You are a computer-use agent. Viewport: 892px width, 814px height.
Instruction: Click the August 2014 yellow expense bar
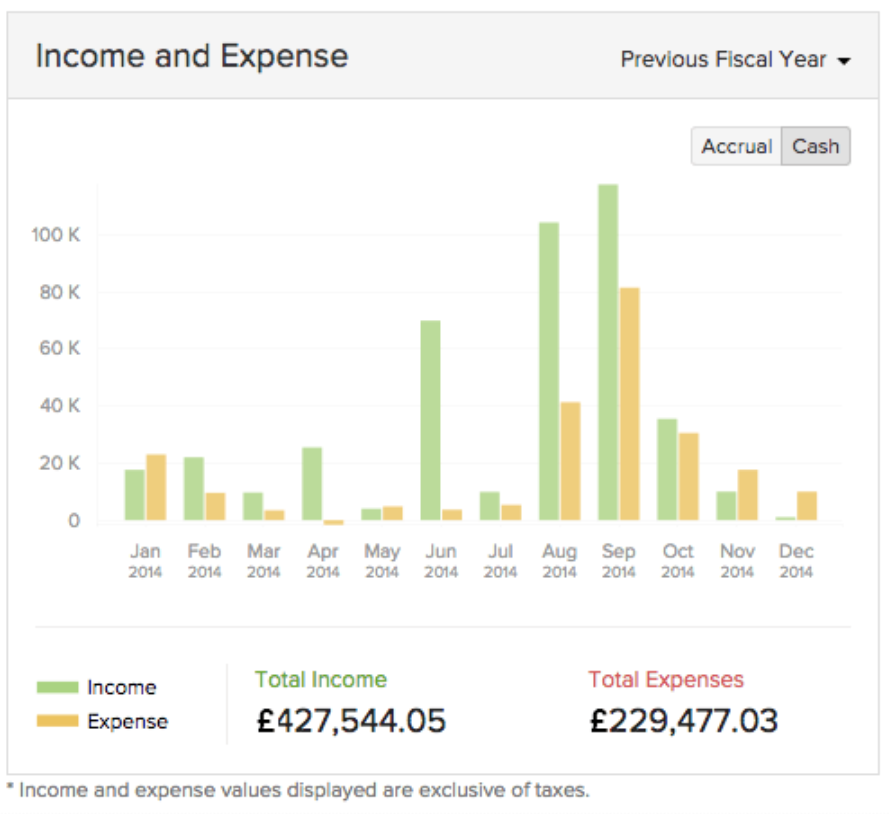click(570, 461)
